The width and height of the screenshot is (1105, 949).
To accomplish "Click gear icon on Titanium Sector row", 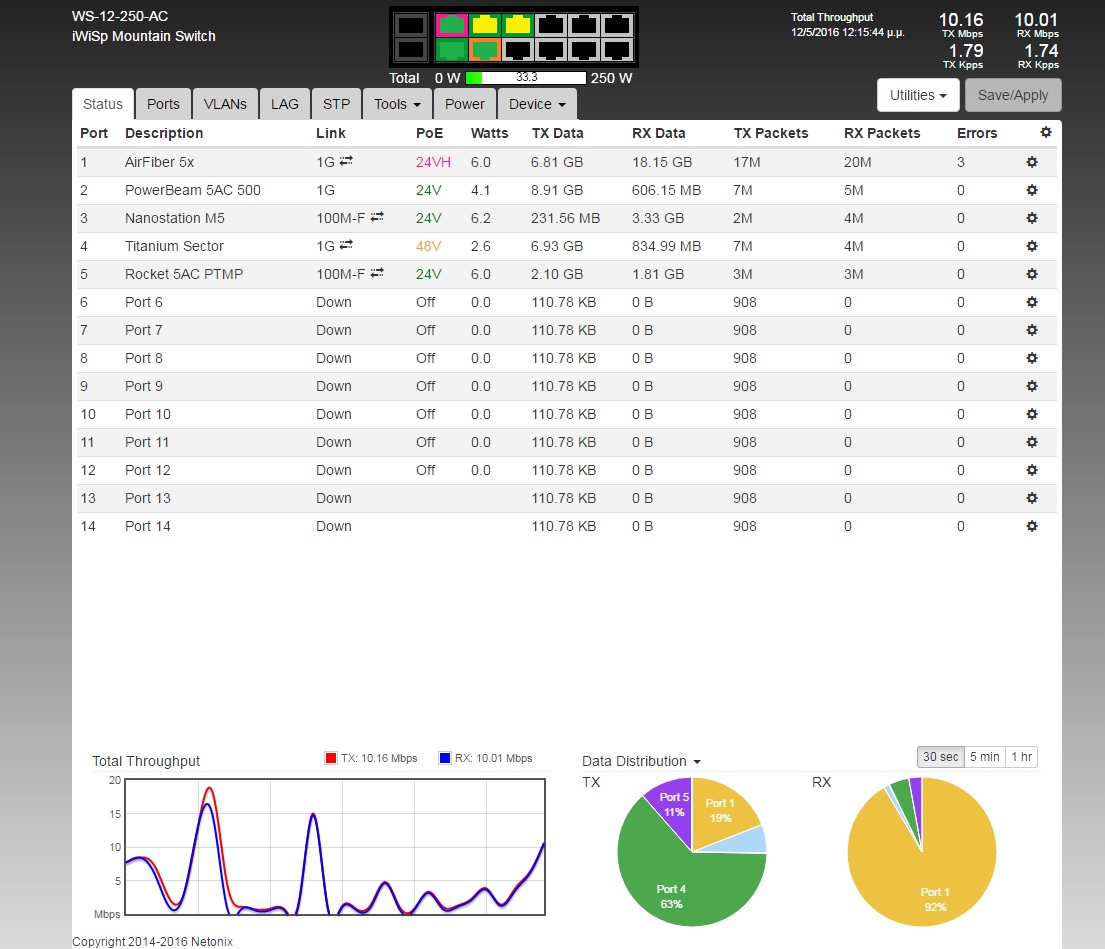I will click(x=1032, y=246).
